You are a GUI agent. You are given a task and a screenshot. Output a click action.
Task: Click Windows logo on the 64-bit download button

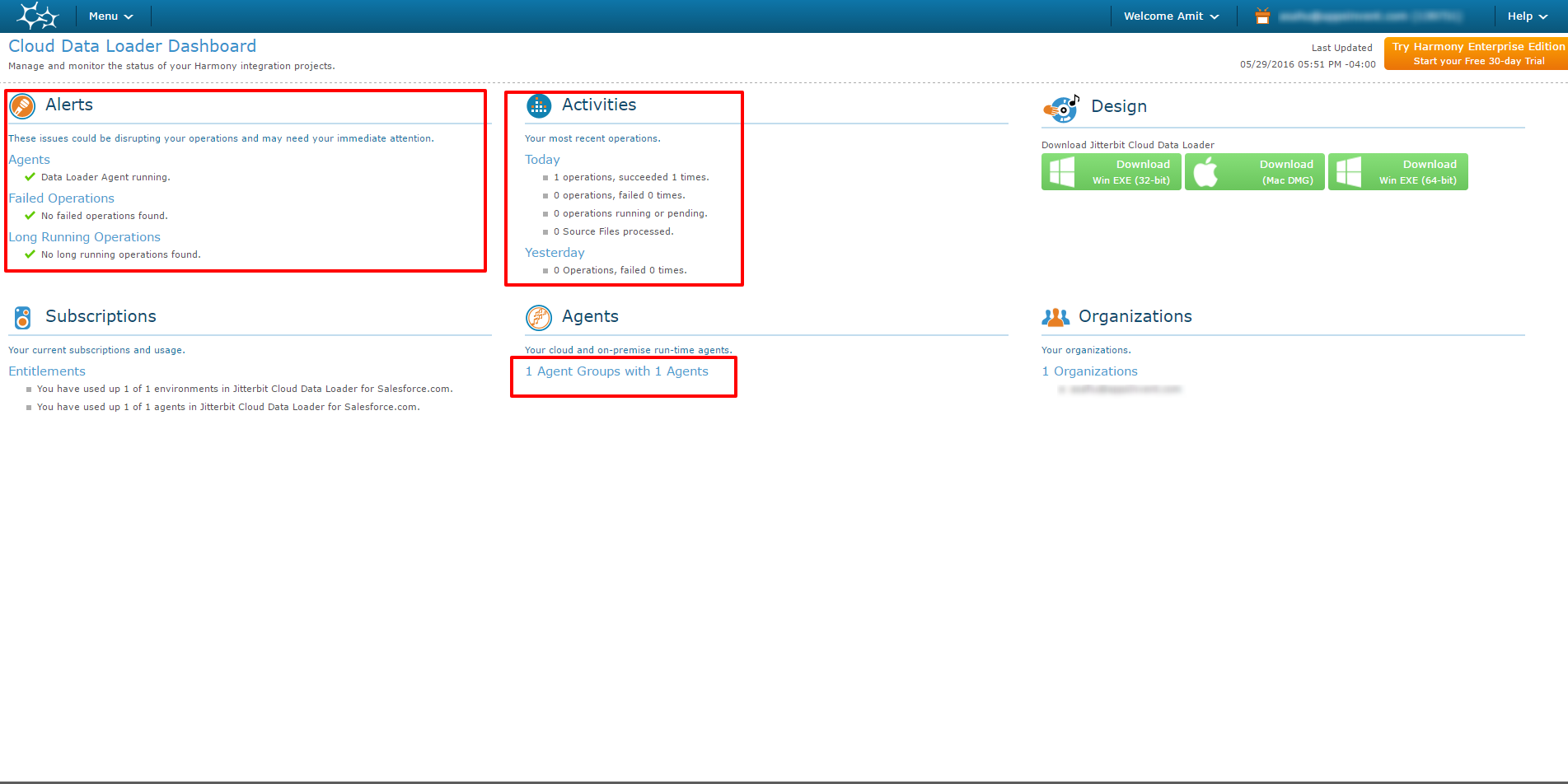(1349, 172)
